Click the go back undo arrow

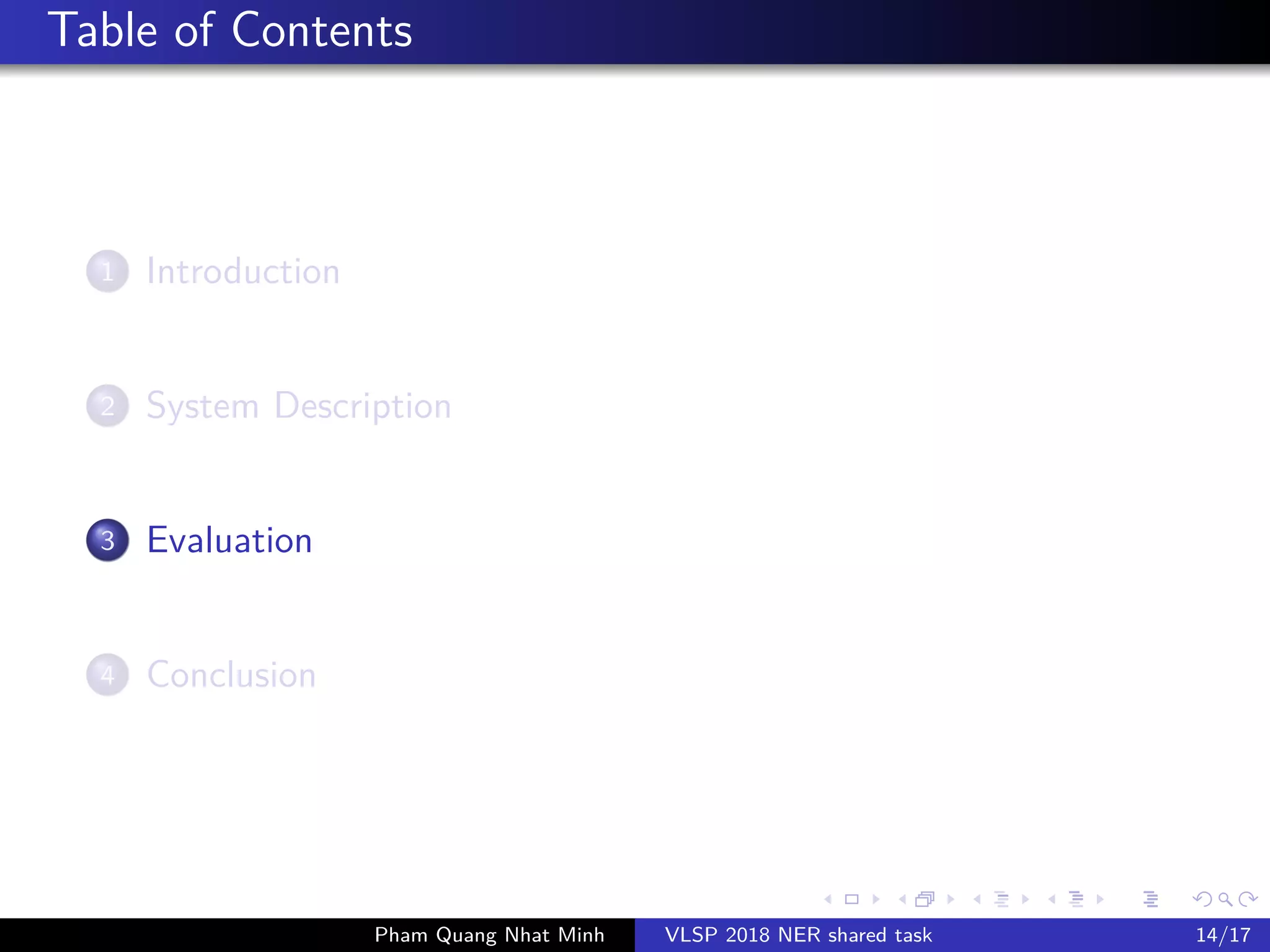click(1202, 899)
